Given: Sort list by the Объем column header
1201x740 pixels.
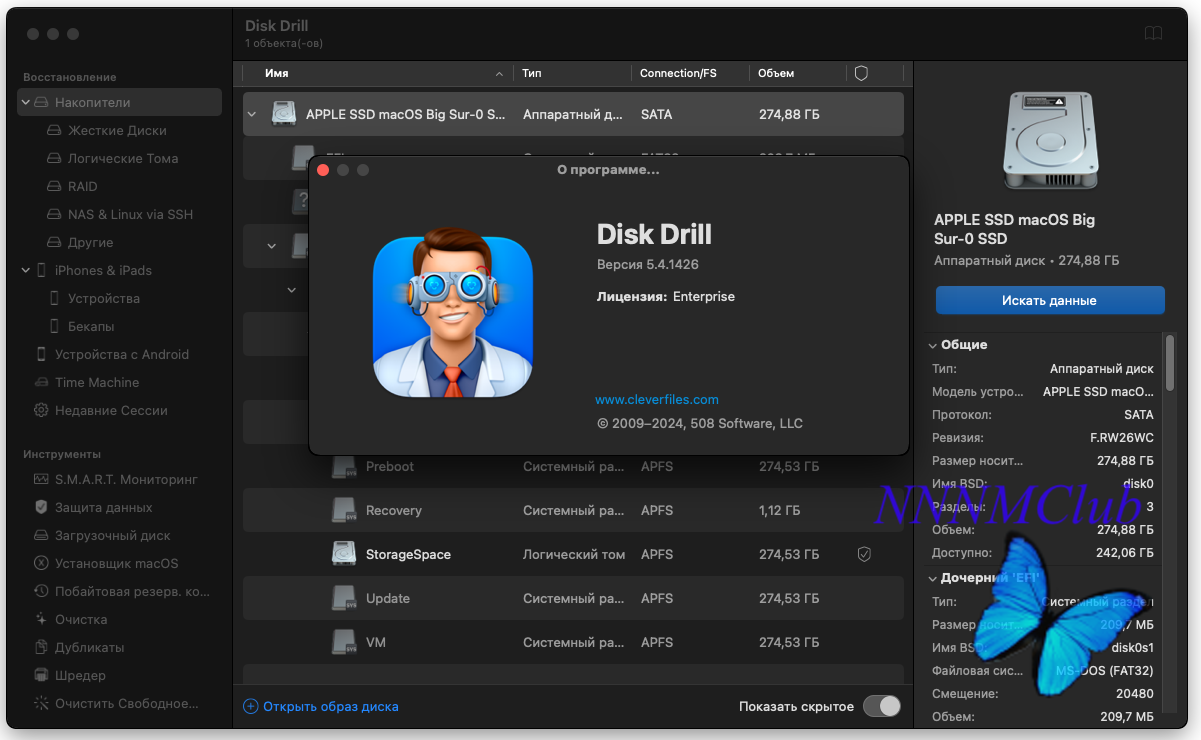Looking at the screenshot, I should (x=776, y=73).
